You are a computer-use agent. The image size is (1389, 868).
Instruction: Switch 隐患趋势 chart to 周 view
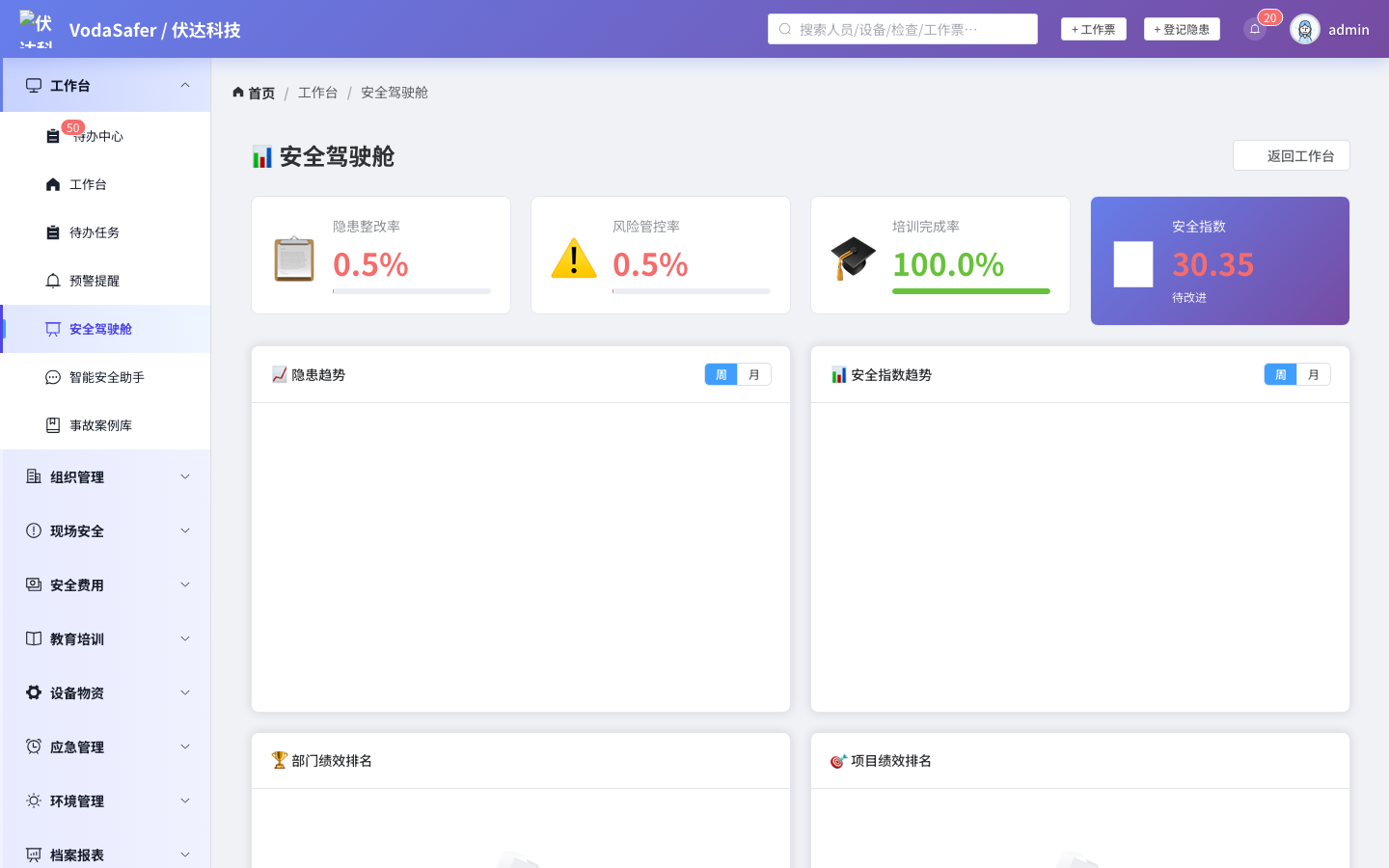coord(721,374)
